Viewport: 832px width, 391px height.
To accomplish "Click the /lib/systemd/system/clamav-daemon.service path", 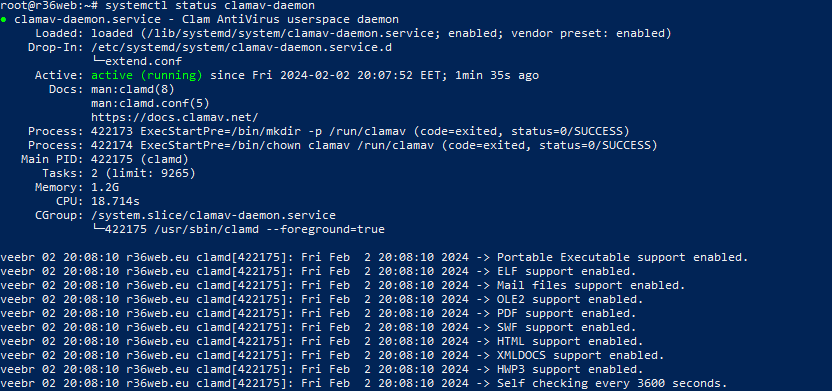I will click(x=269, y=33).
